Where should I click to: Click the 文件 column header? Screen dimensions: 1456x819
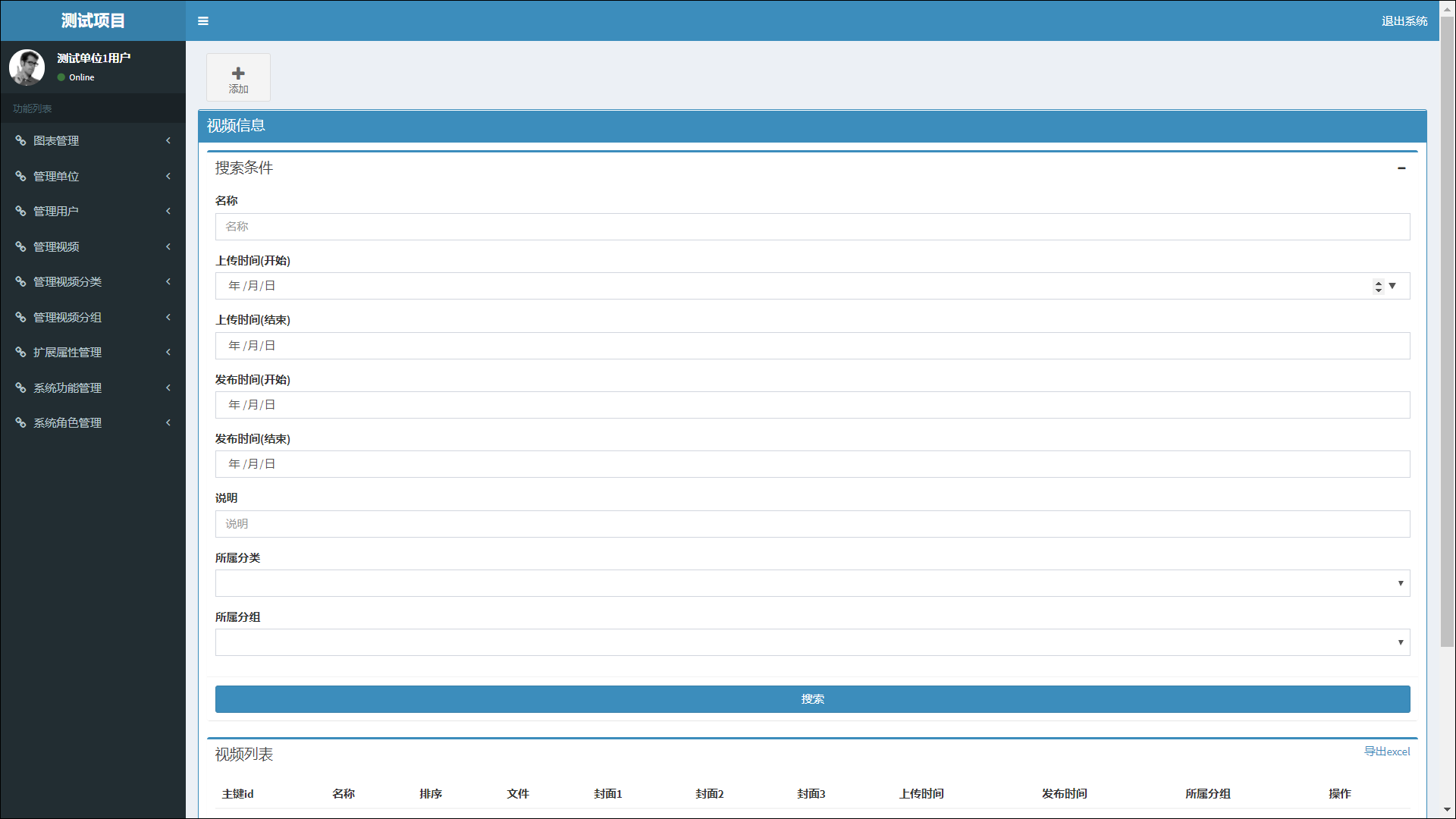coord(518,794)
